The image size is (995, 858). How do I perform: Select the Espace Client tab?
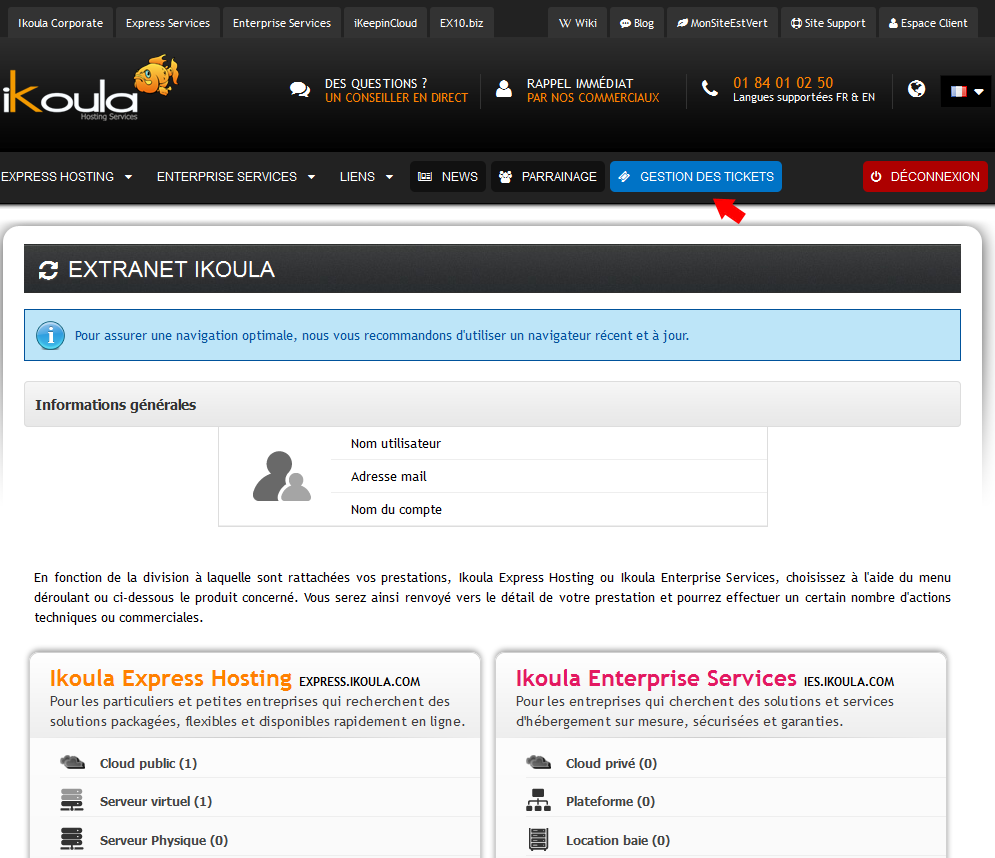928,23
